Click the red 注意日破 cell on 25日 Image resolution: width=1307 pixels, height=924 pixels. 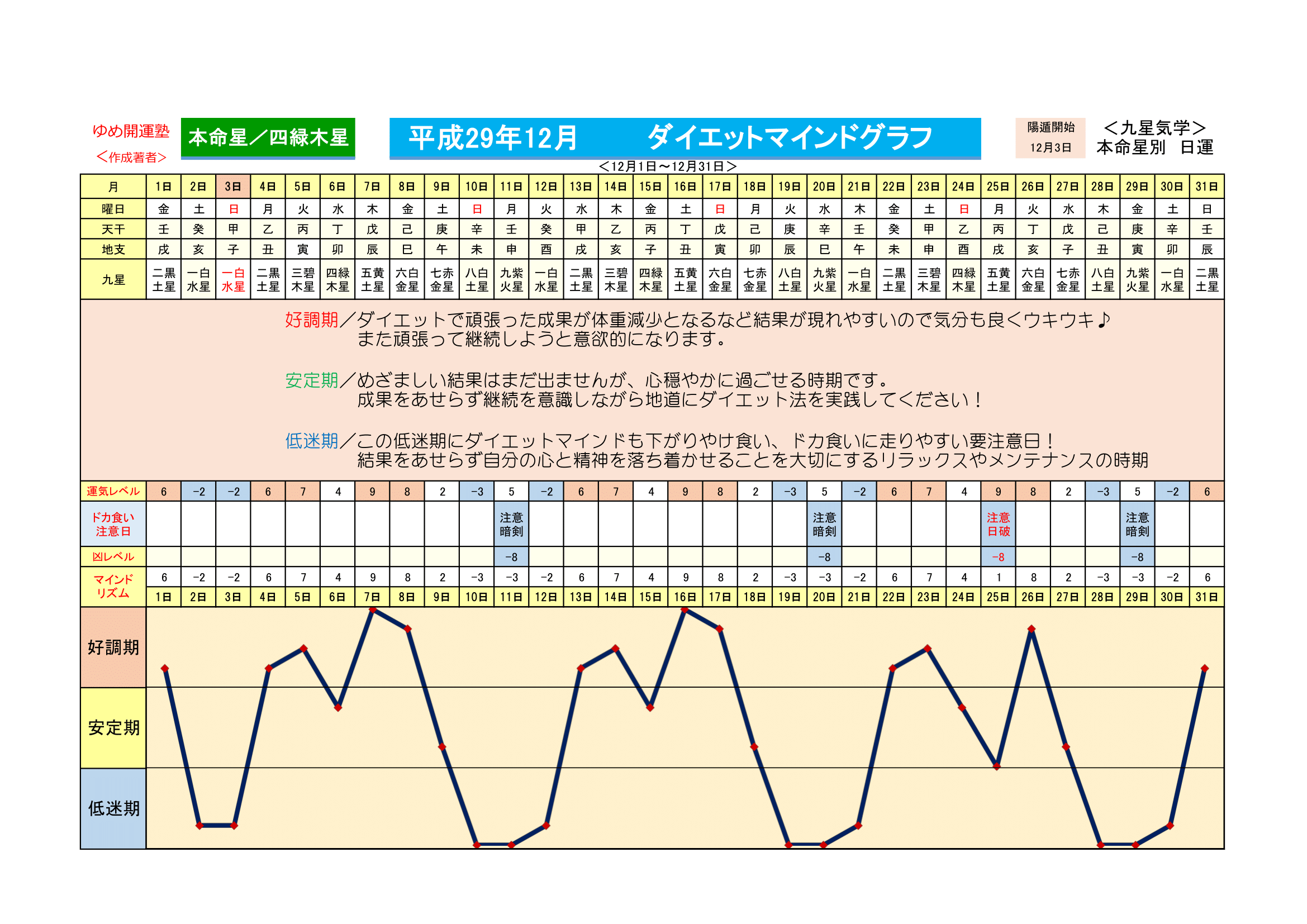[x=998, y=524]
